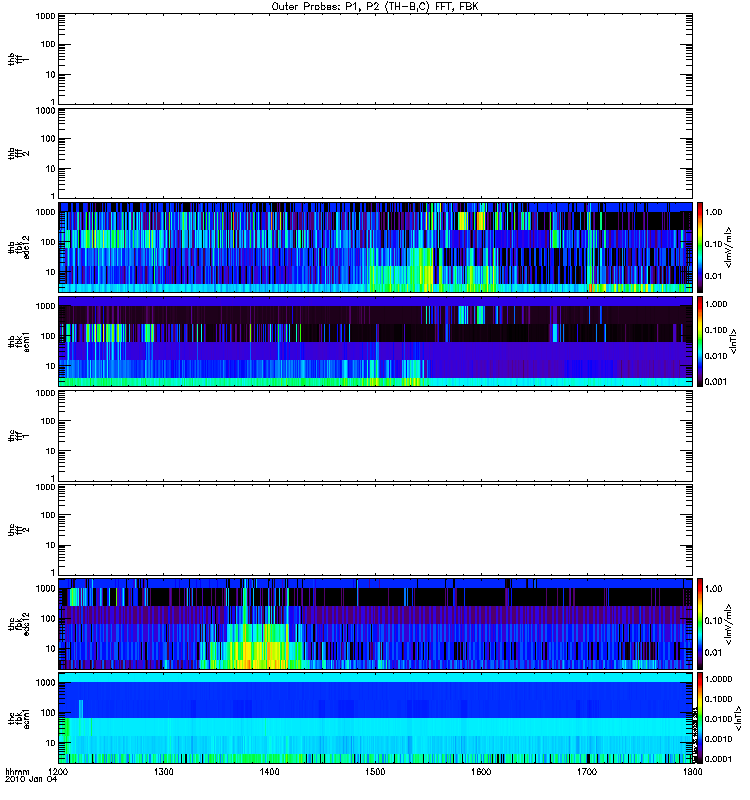Click the 'thb fbk scm1' y-axis title
Image resolution: width=750 pixels, height=800 pixels.
click(19, 341)
